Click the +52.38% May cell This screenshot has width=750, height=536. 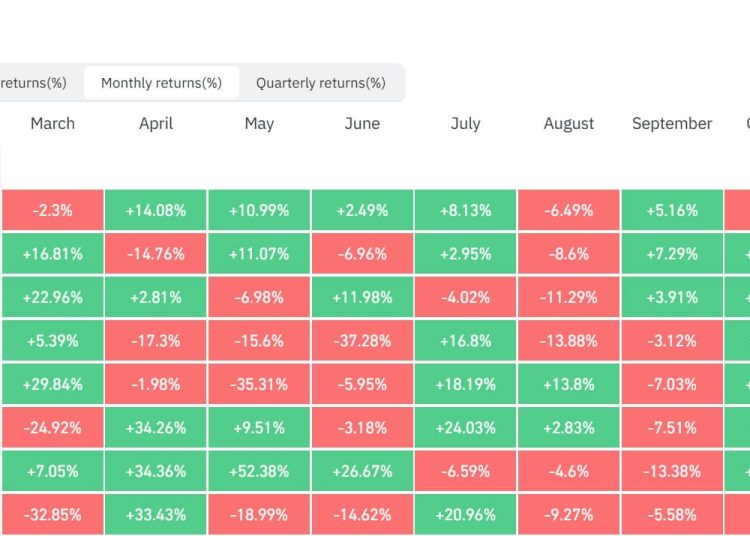(x=259, y=471)
